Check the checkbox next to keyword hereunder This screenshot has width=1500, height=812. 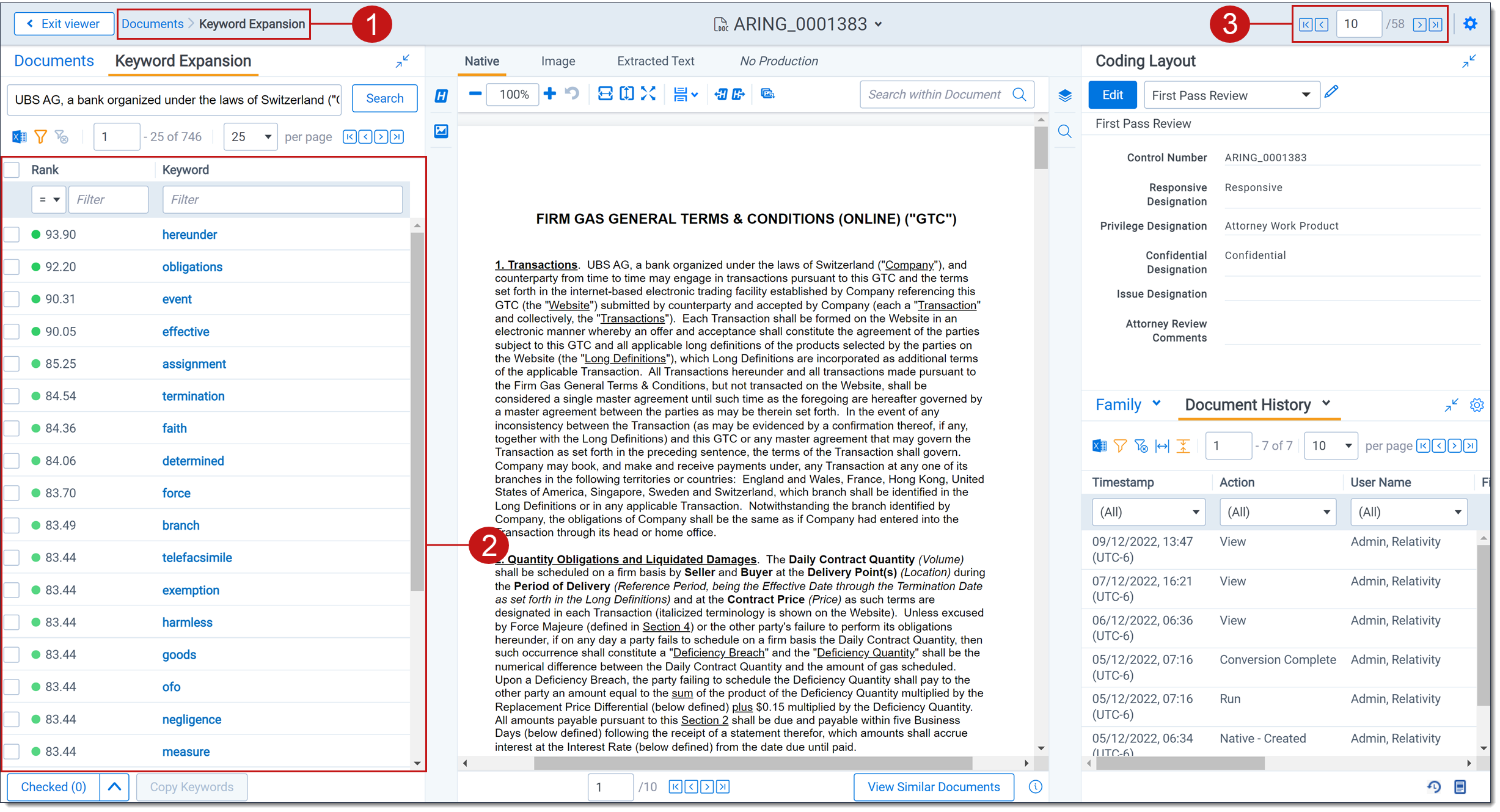(12, 234)
